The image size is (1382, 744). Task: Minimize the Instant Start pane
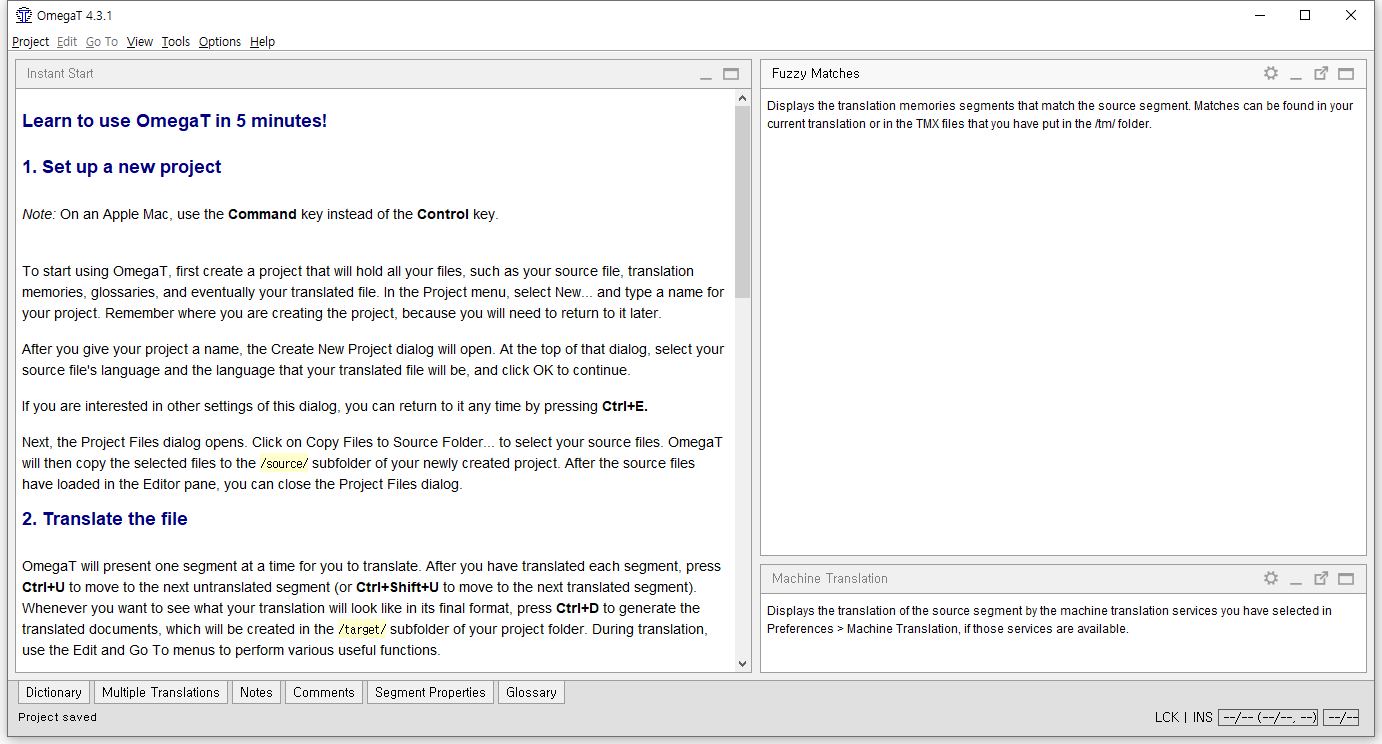[706, 74]
